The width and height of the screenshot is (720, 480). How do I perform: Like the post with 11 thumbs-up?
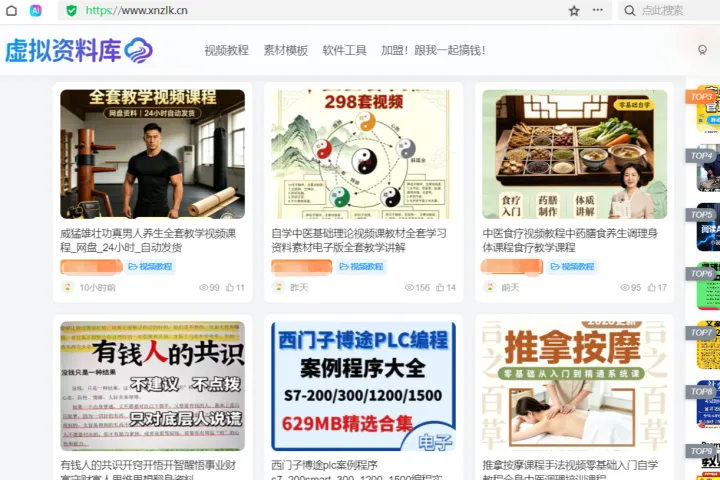click(x=230, y=287)
